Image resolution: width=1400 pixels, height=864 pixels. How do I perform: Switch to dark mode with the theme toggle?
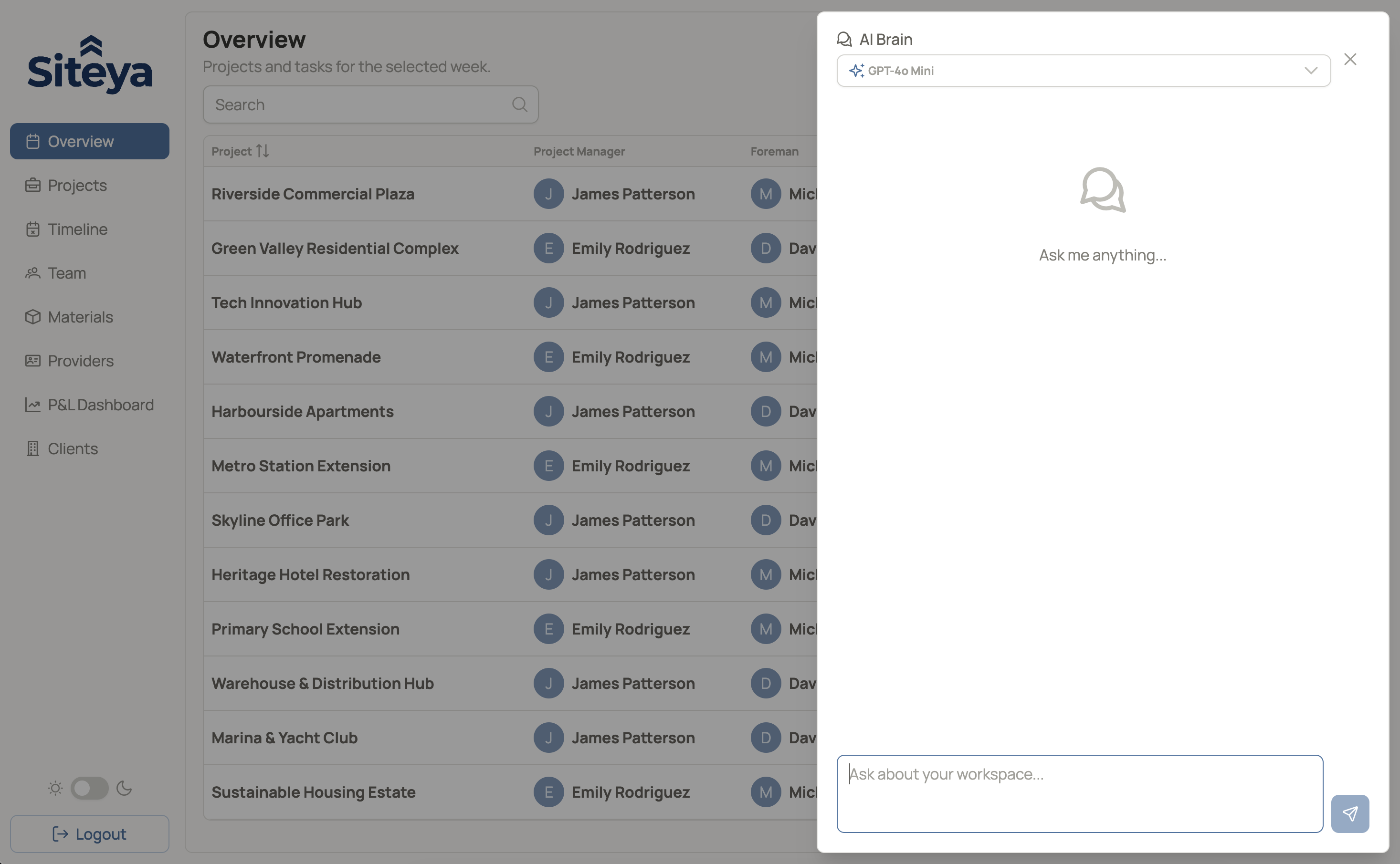click(x=89, y=788)
